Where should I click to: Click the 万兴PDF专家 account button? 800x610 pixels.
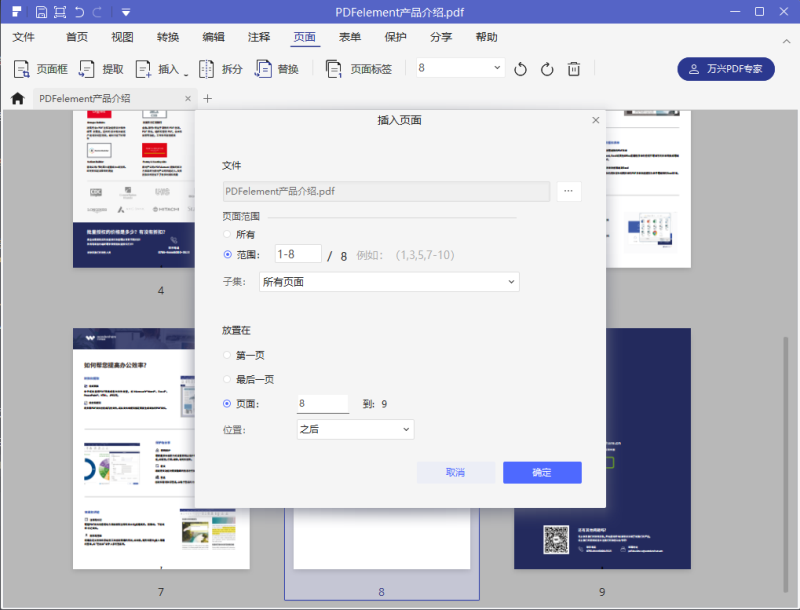click(724, 69)
